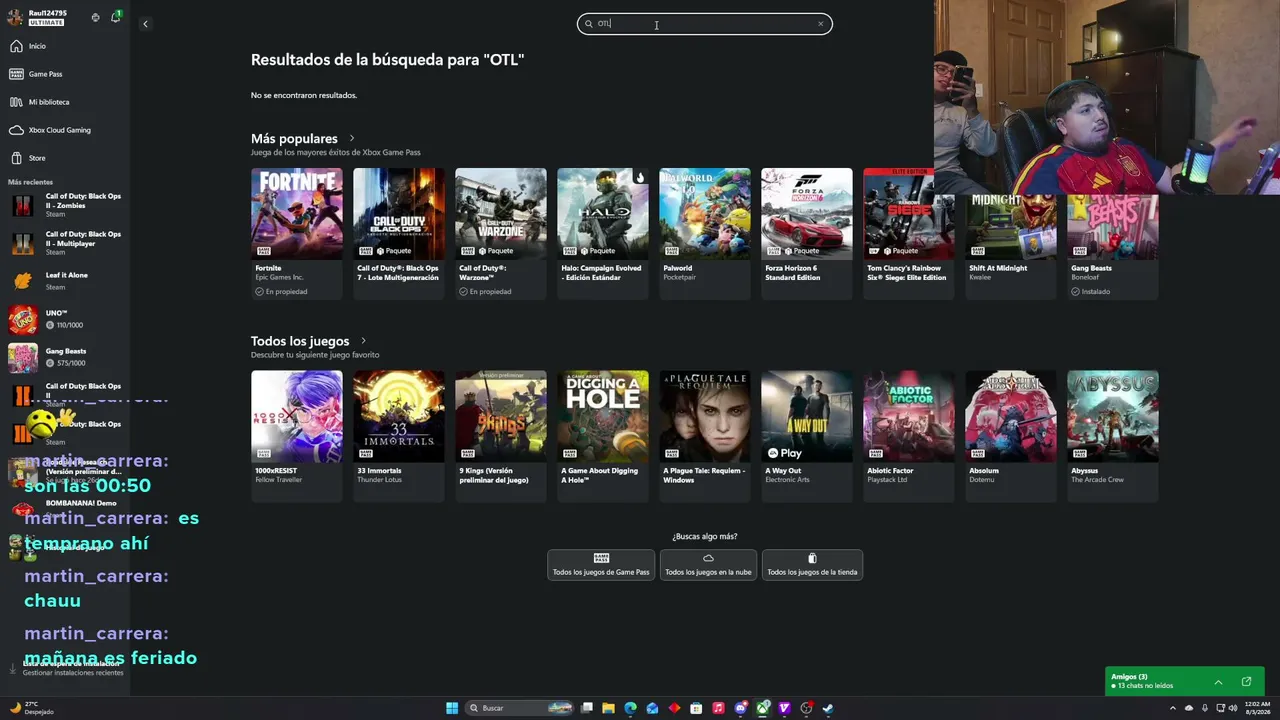The image size is (1280, 720).
Task: Click the Xbox app taskbar icon
Action: click(763, 708)
